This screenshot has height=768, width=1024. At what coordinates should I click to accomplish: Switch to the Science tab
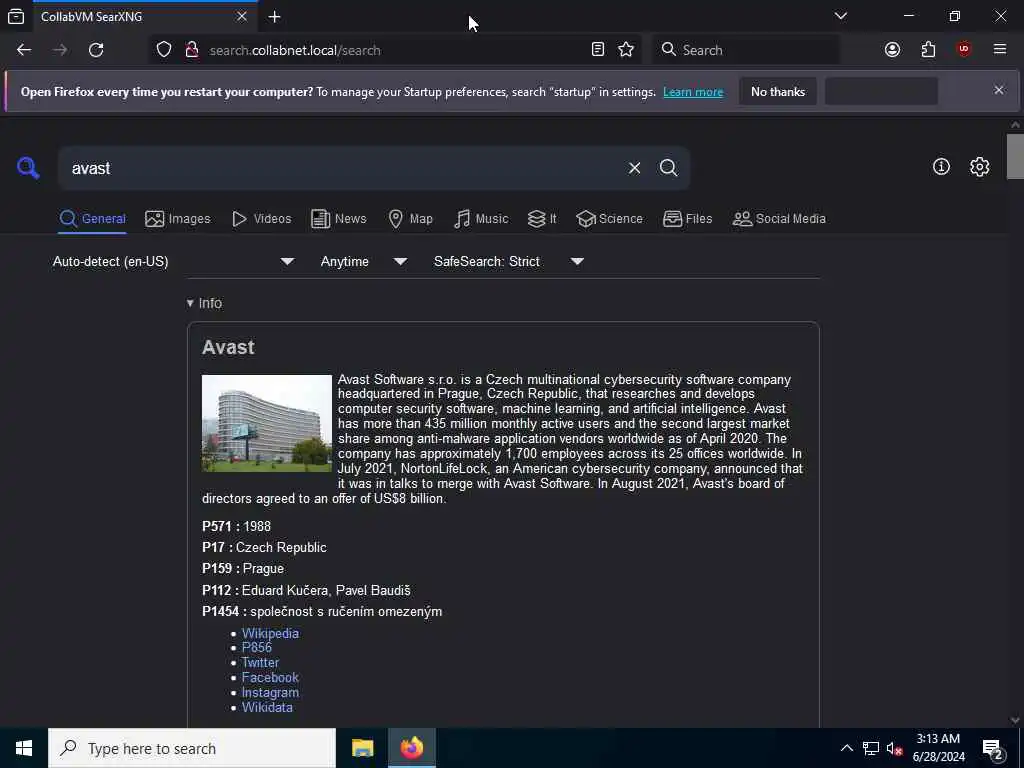[610, 219]
